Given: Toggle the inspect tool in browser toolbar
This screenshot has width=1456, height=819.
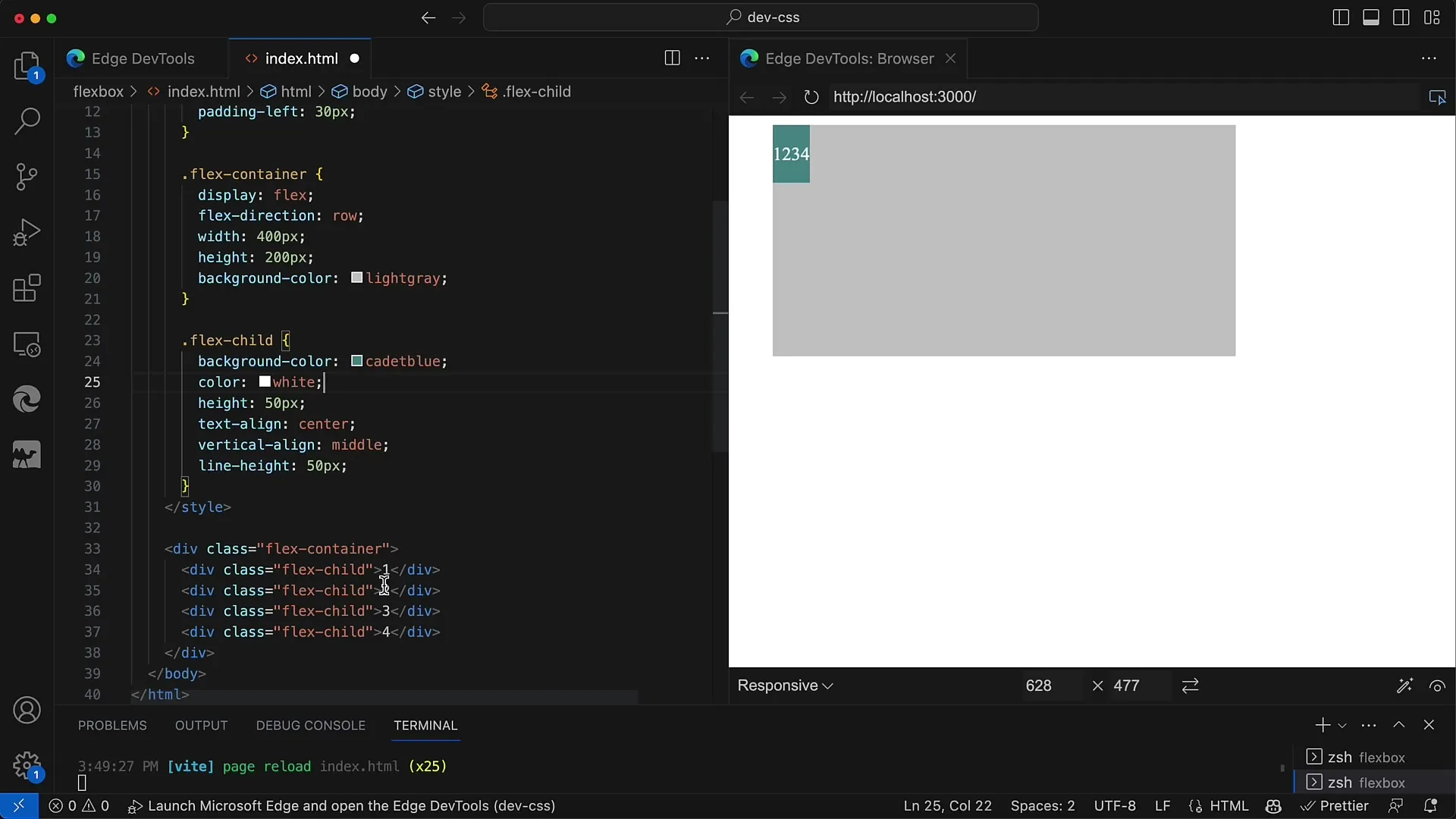Looking at the screenshot, I should (x=1437, y=97).
